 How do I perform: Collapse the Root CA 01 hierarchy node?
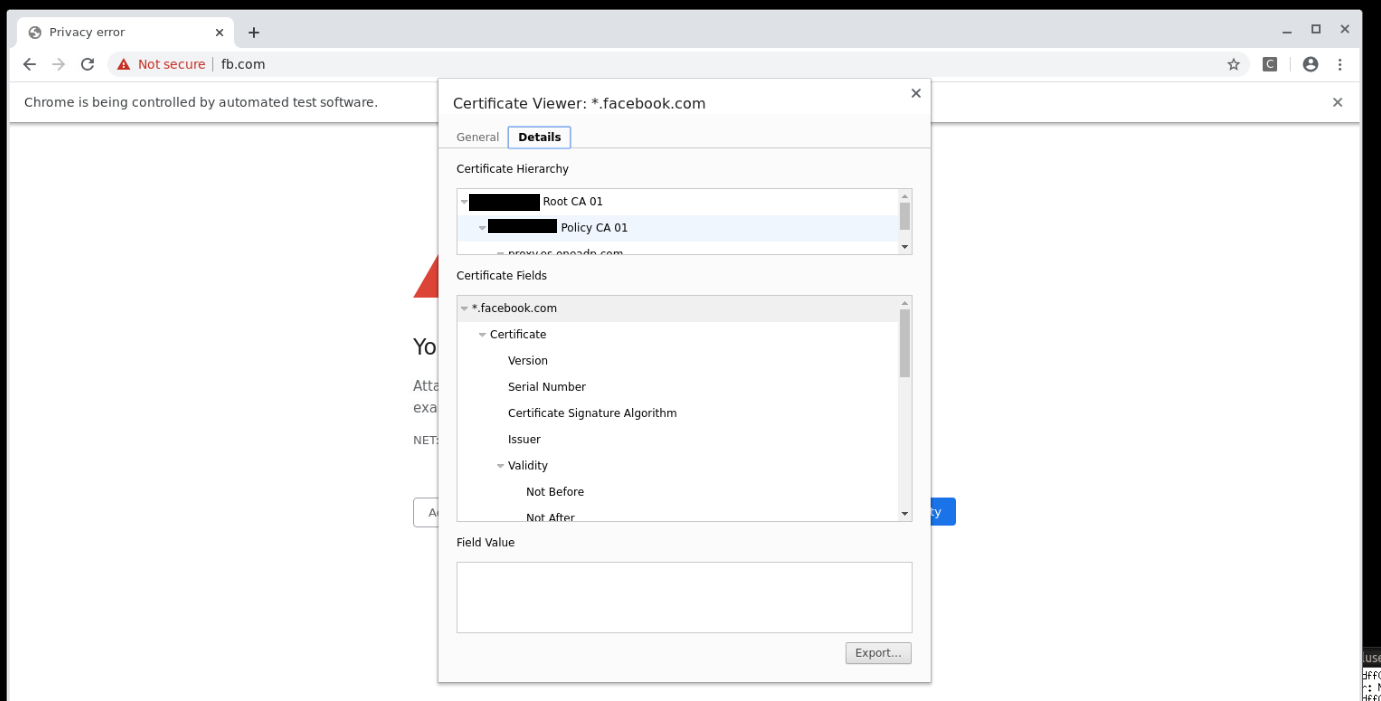pos(465,201)
